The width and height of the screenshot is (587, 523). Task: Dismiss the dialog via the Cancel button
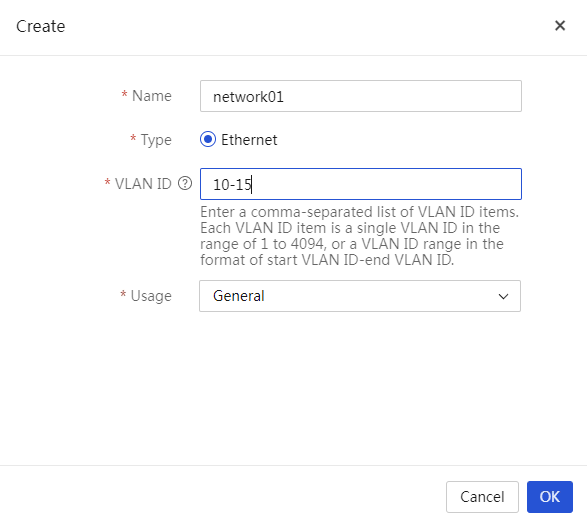482,496
